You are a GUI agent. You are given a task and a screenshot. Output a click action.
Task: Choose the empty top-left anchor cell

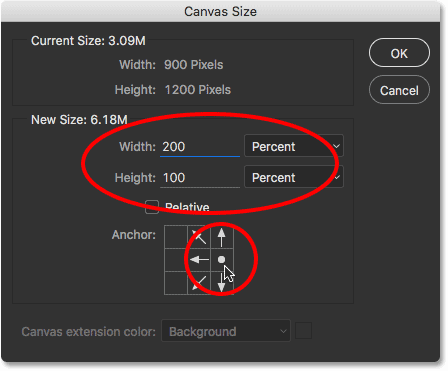pos(176,237)
